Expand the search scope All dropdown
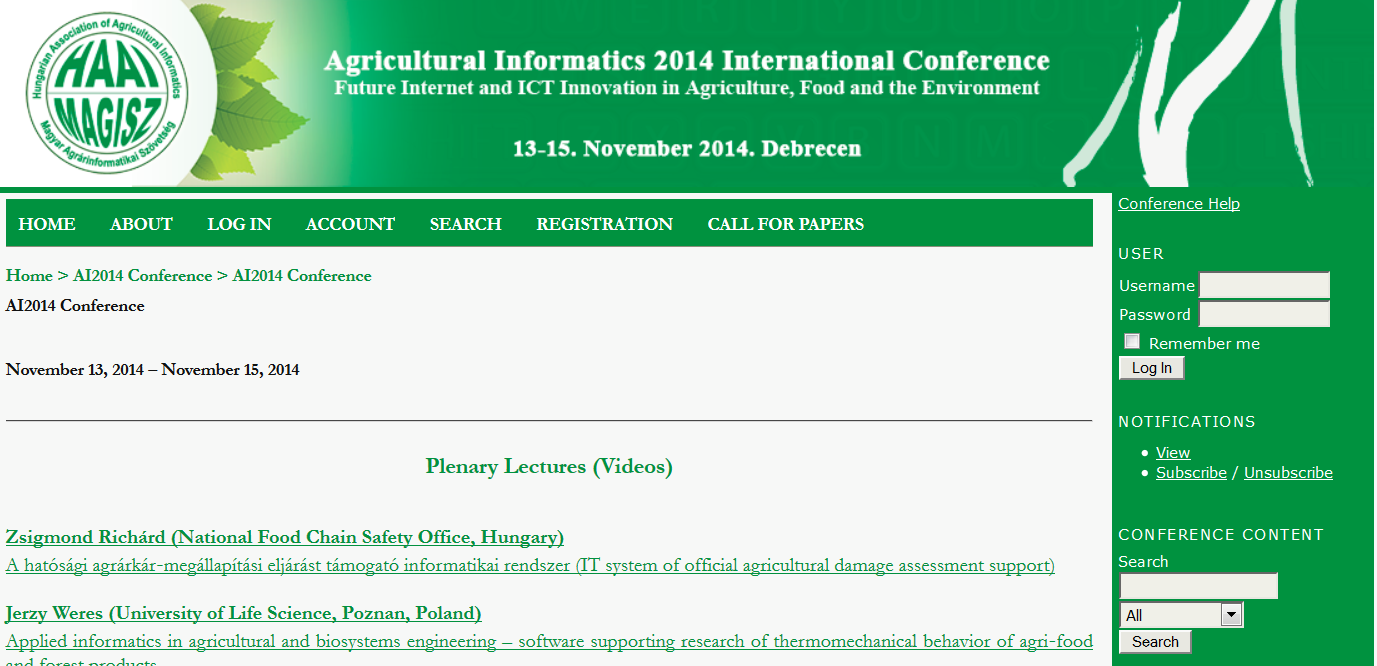 [x=1181, y=615]
